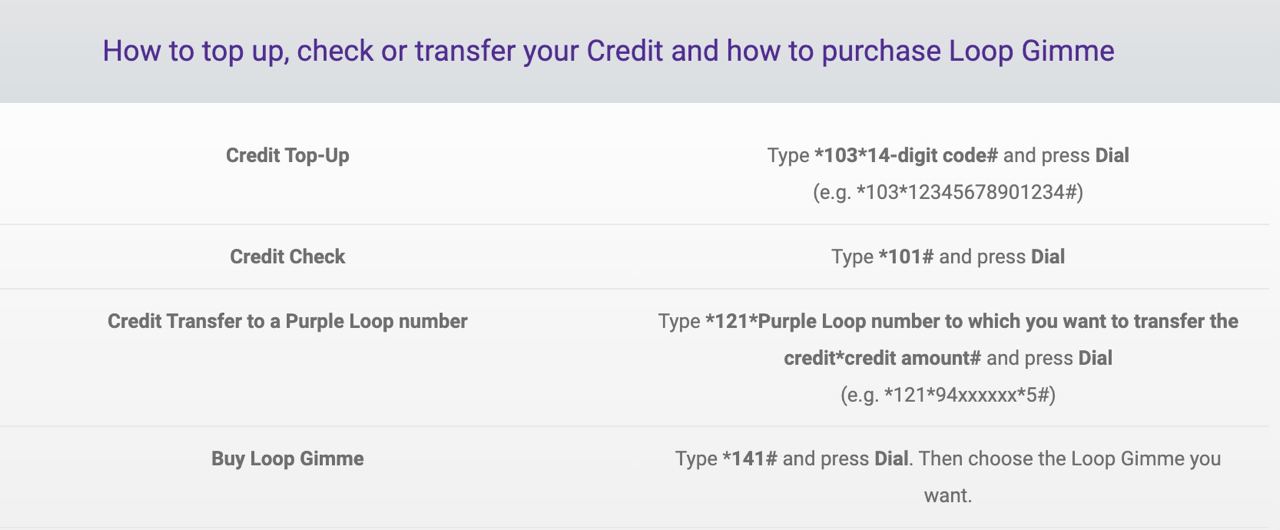The width and height of the screenshot is (1280, 530).
Task: Click the Buy Loop Gimme row label
Action: [x=287, y=458]
